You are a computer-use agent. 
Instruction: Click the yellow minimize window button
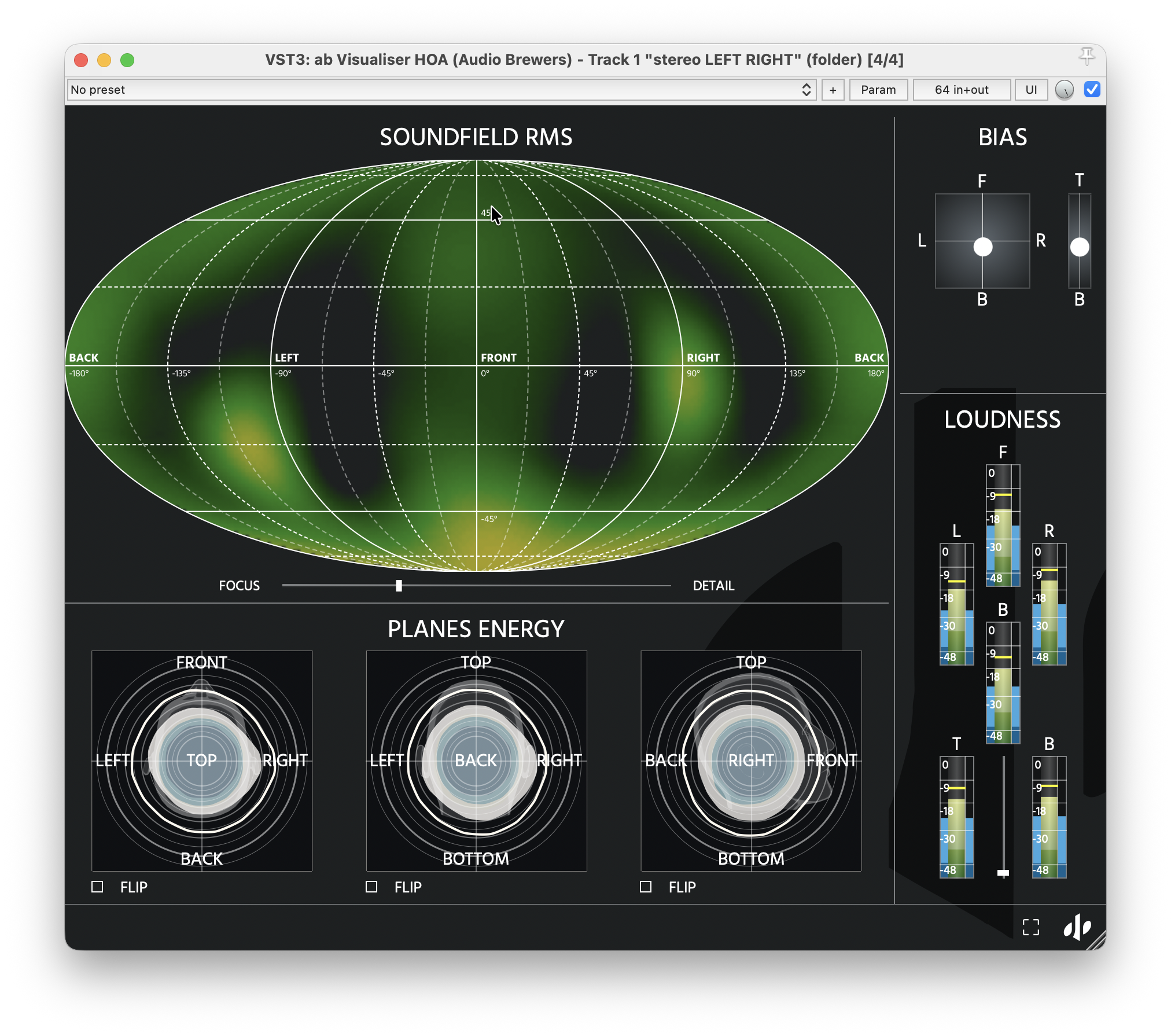[x=104, y=60]
